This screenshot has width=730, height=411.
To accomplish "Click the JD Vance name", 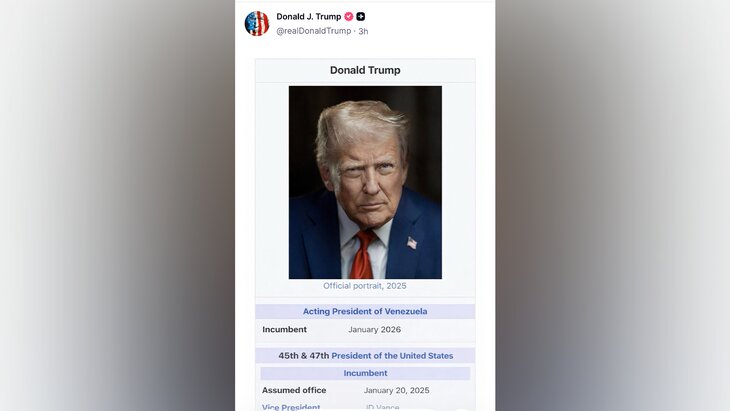I will [382, 407].
